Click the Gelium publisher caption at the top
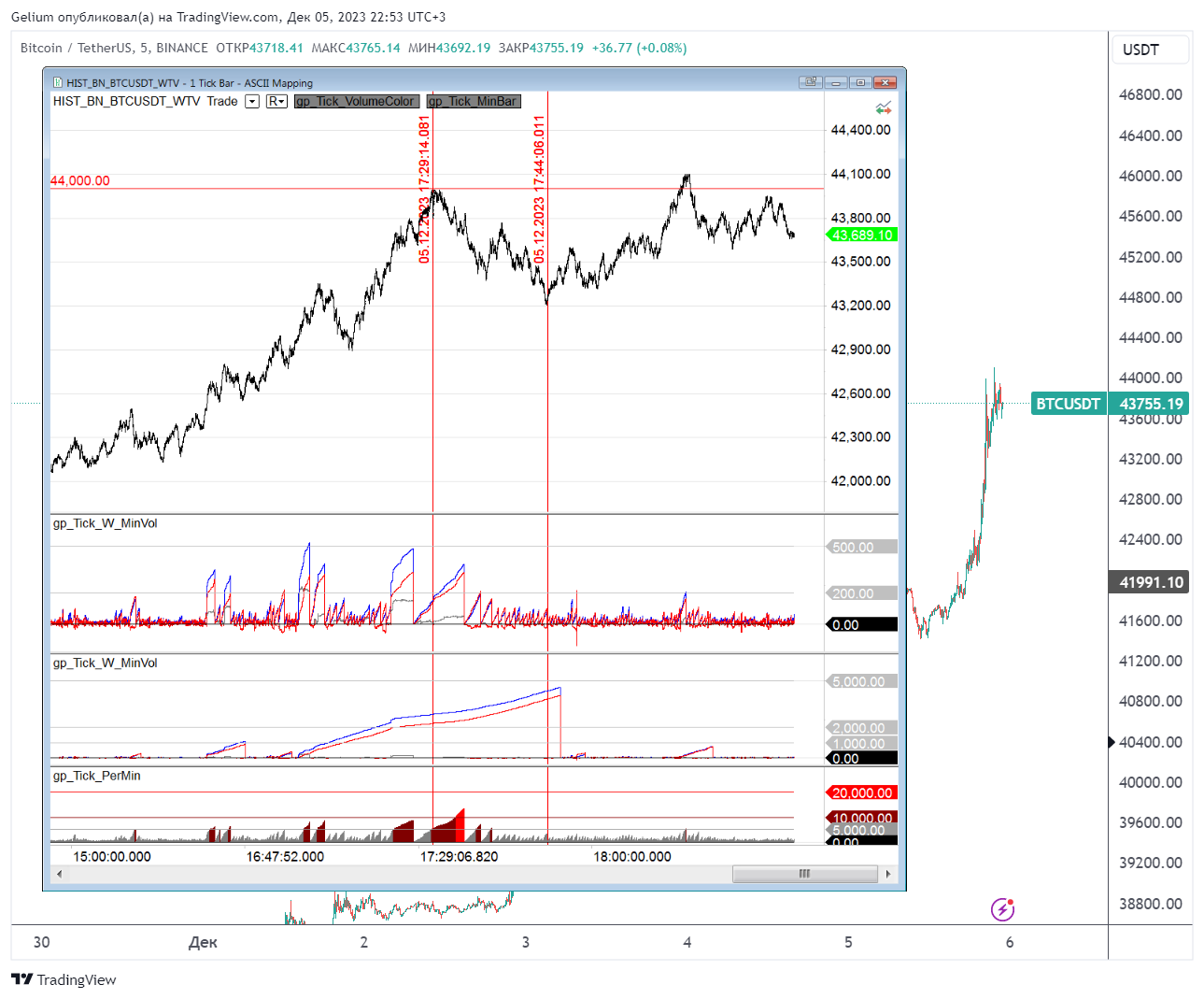The width and height of the screenshot is (1204, 999). click(229, 17)
